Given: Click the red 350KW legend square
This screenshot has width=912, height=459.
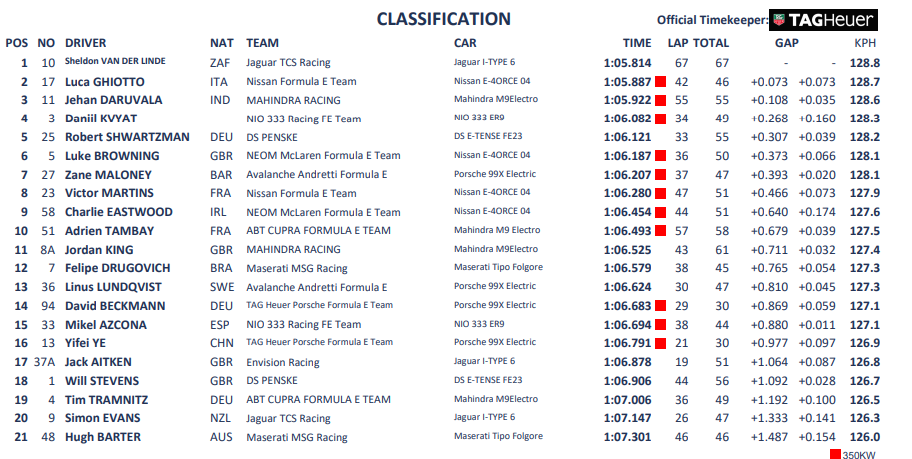Looking at the screenshot, I should [x=835, y=455].
